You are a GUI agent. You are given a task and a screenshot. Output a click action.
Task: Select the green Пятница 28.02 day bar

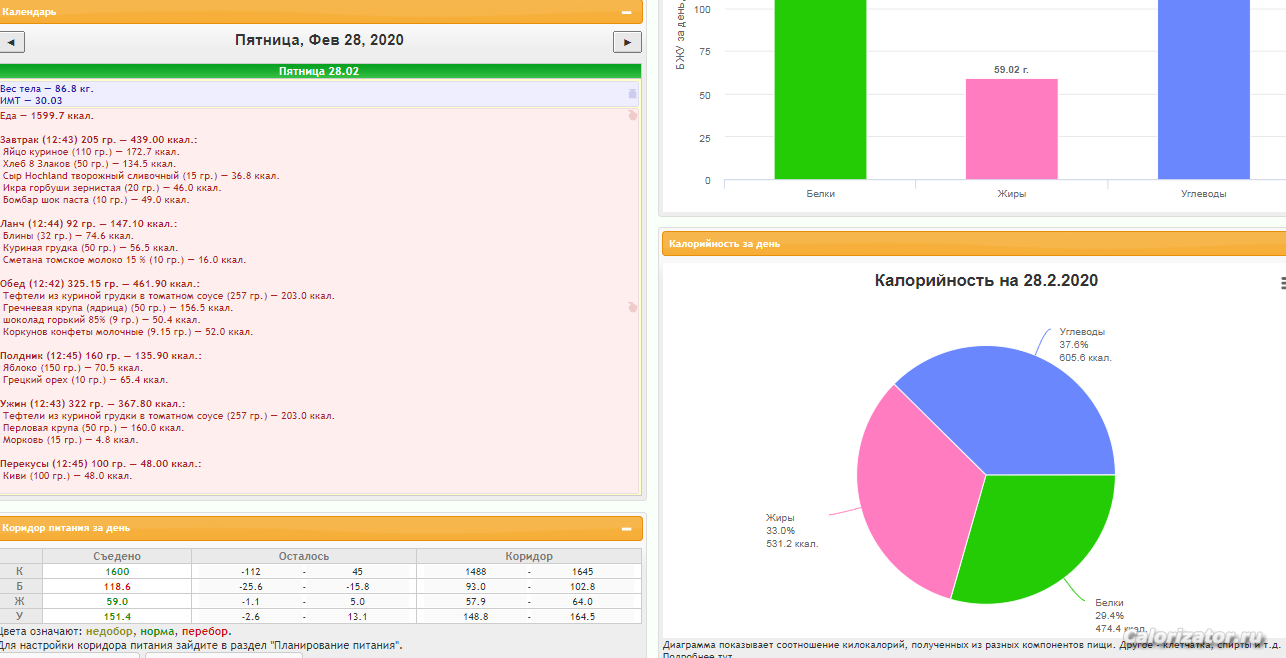(319, 71)
